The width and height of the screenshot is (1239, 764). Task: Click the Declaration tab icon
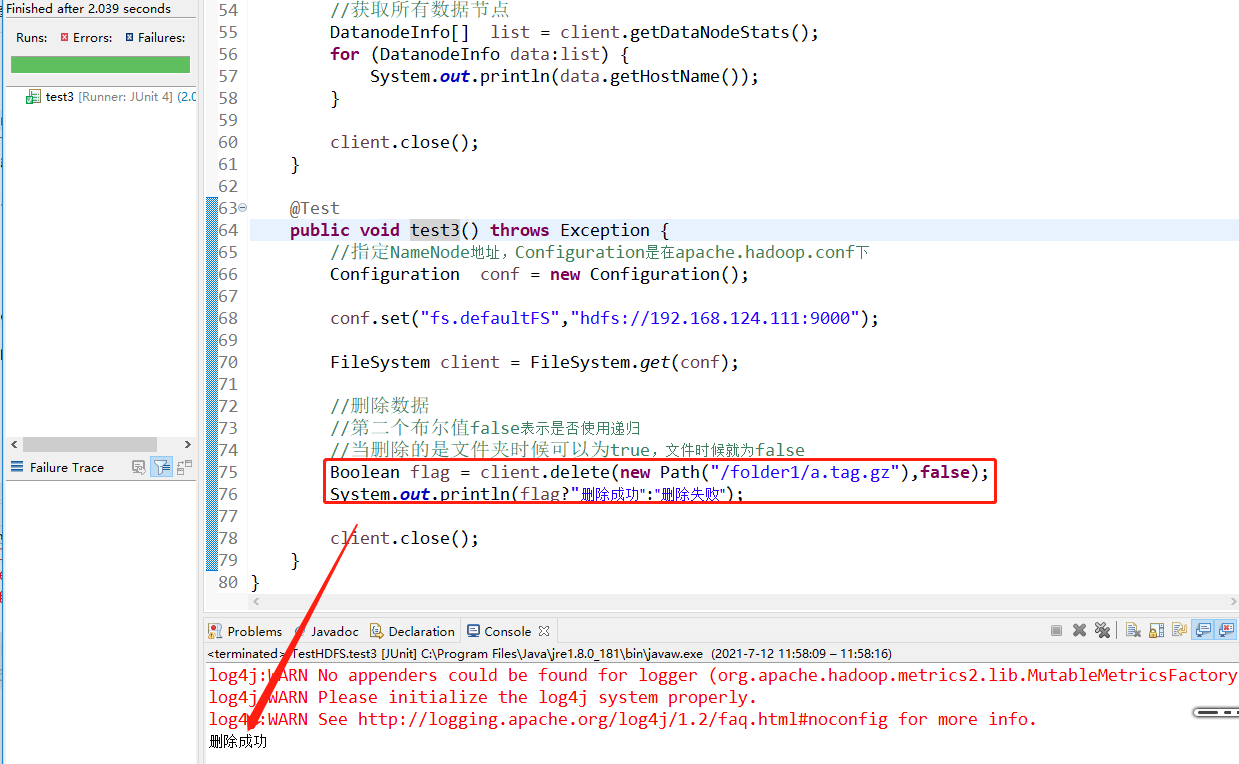pyautogui.click(x=376, y=631)
